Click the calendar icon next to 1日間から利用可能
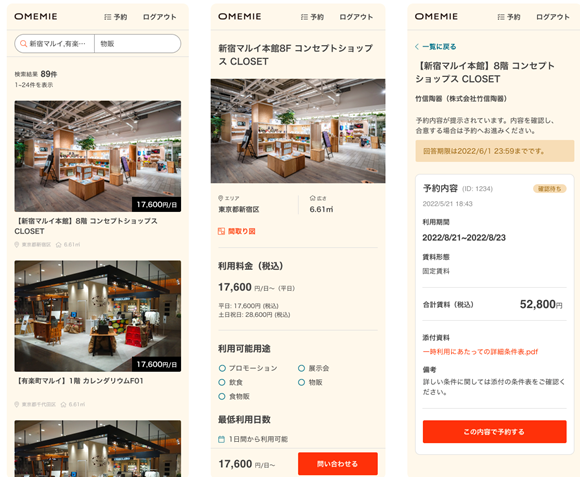 coord(222,439)
